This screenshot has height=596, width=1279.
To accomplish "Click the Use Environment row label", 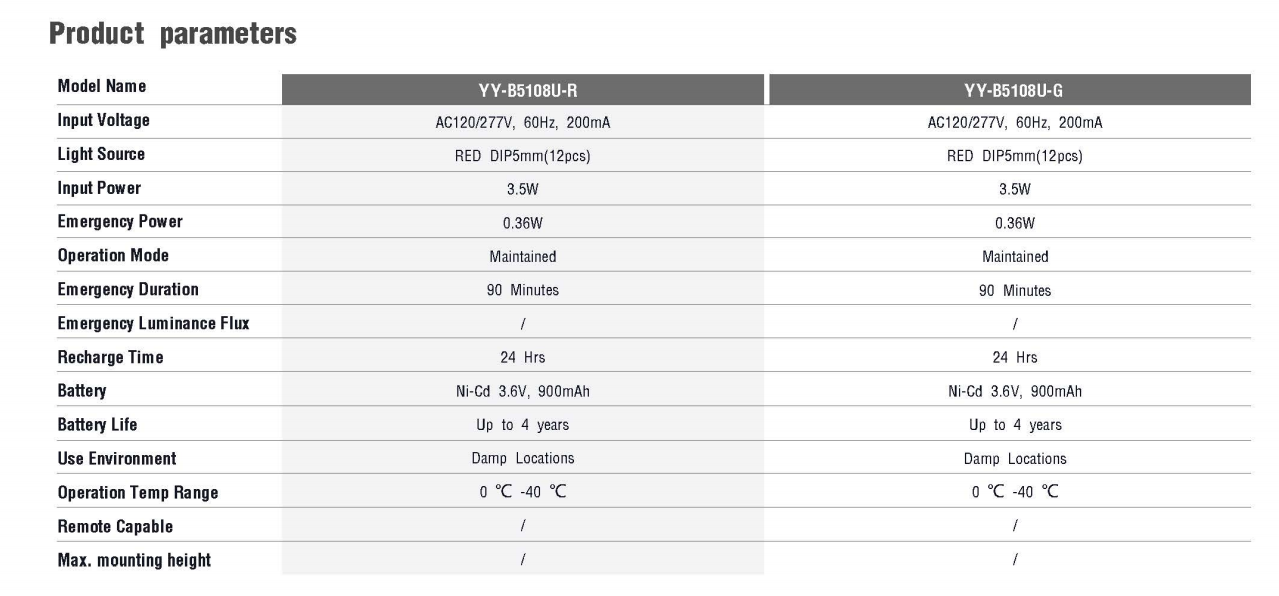I will click(117, 459).
